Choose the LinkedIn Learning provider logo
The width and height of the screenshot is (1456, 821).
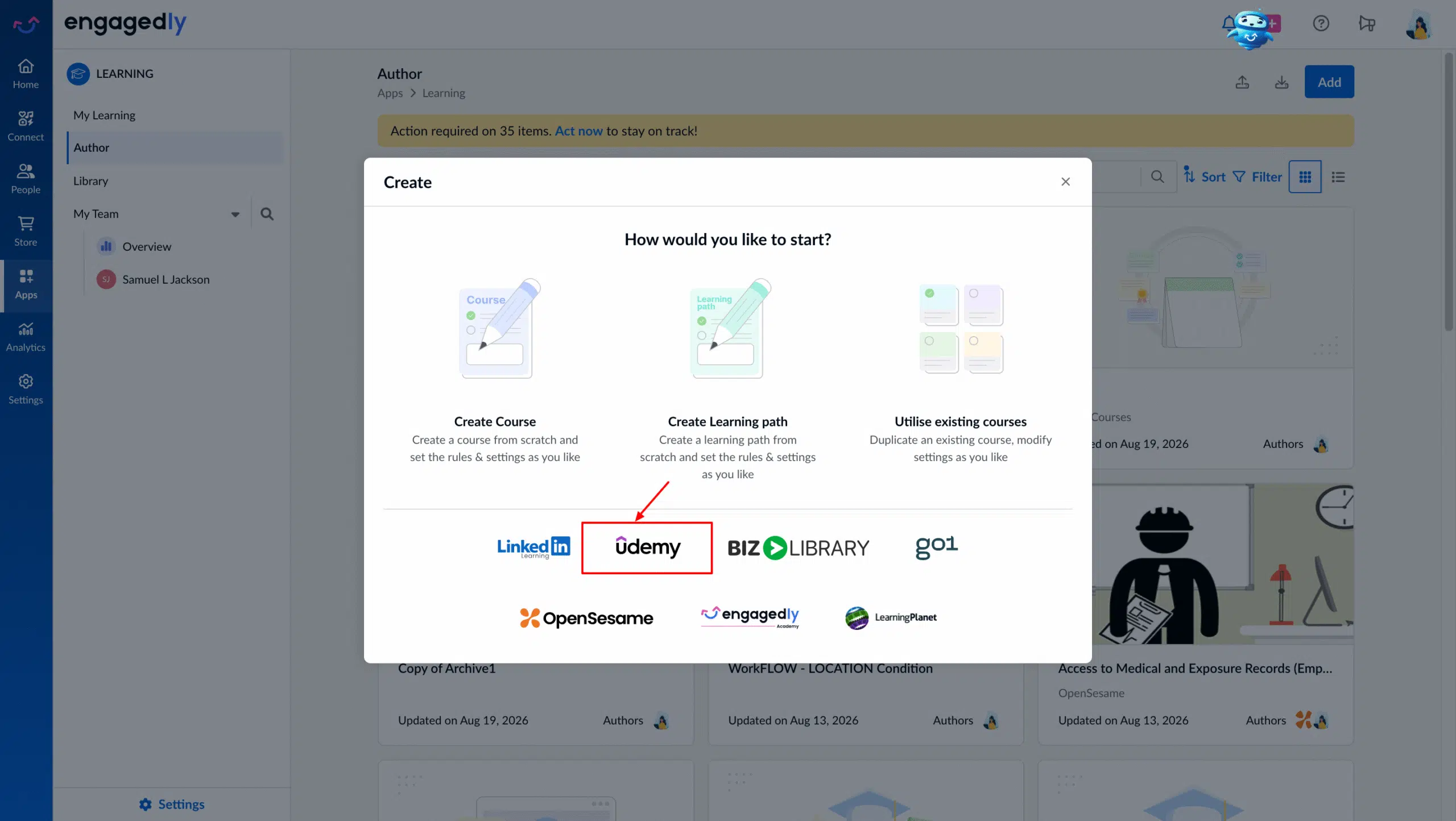(533, 548)
